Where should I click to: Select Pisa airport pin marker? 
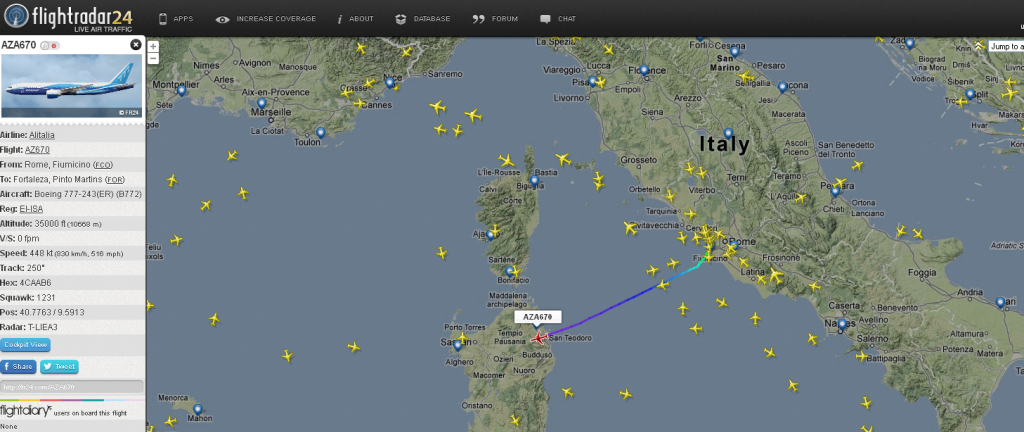592,82
